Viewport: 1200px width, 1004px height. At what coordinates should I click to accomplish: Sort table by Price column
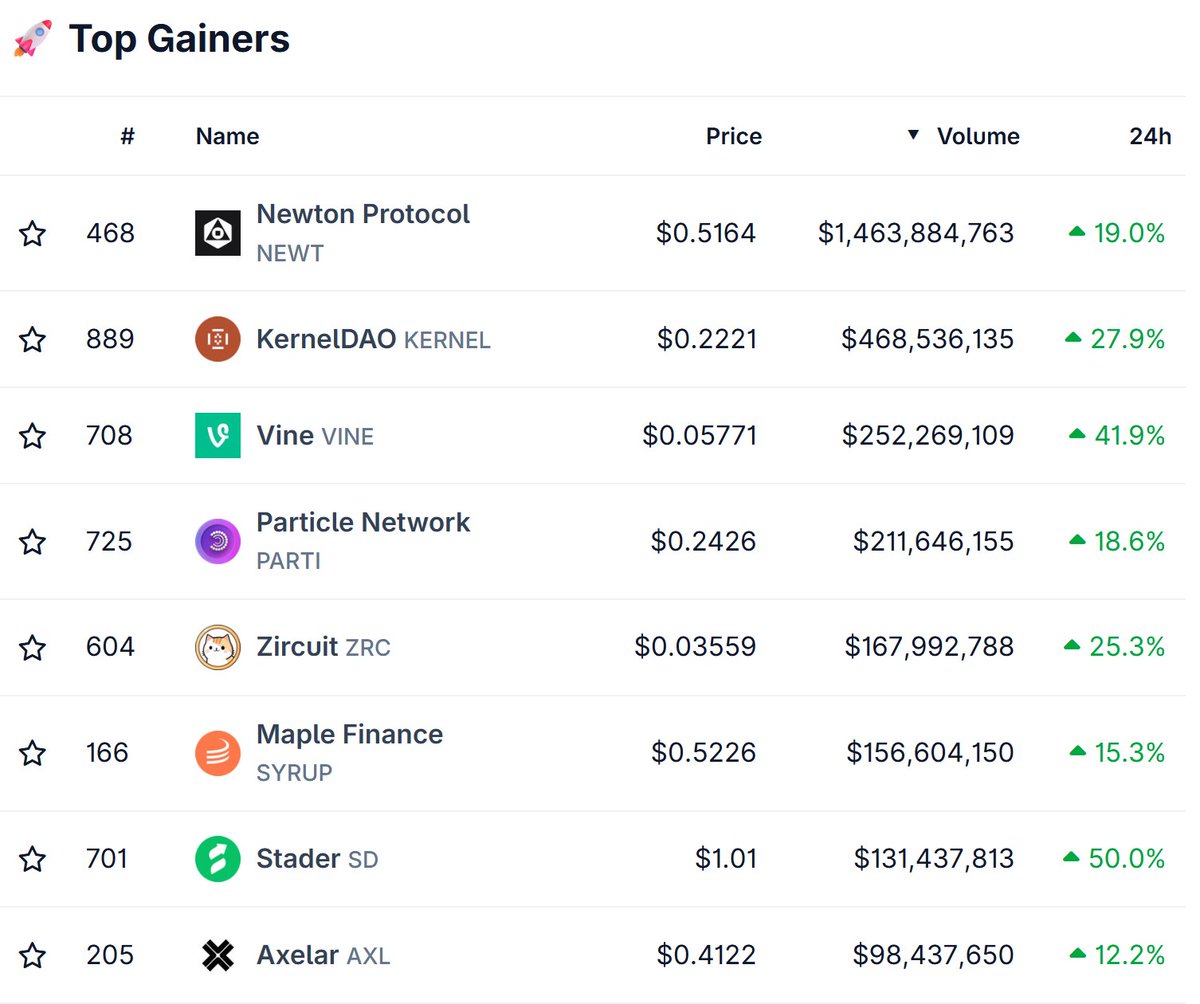[x=734, y=137]
